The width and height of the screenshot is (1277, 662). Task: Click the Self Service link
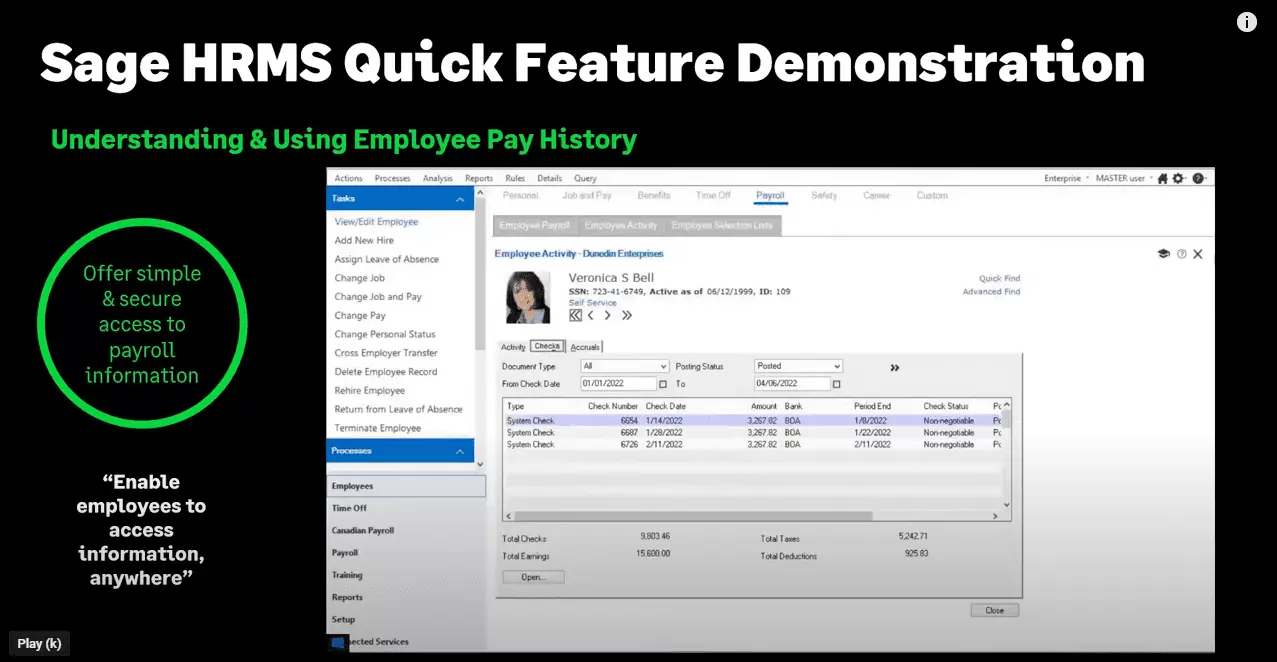point(592,302)
